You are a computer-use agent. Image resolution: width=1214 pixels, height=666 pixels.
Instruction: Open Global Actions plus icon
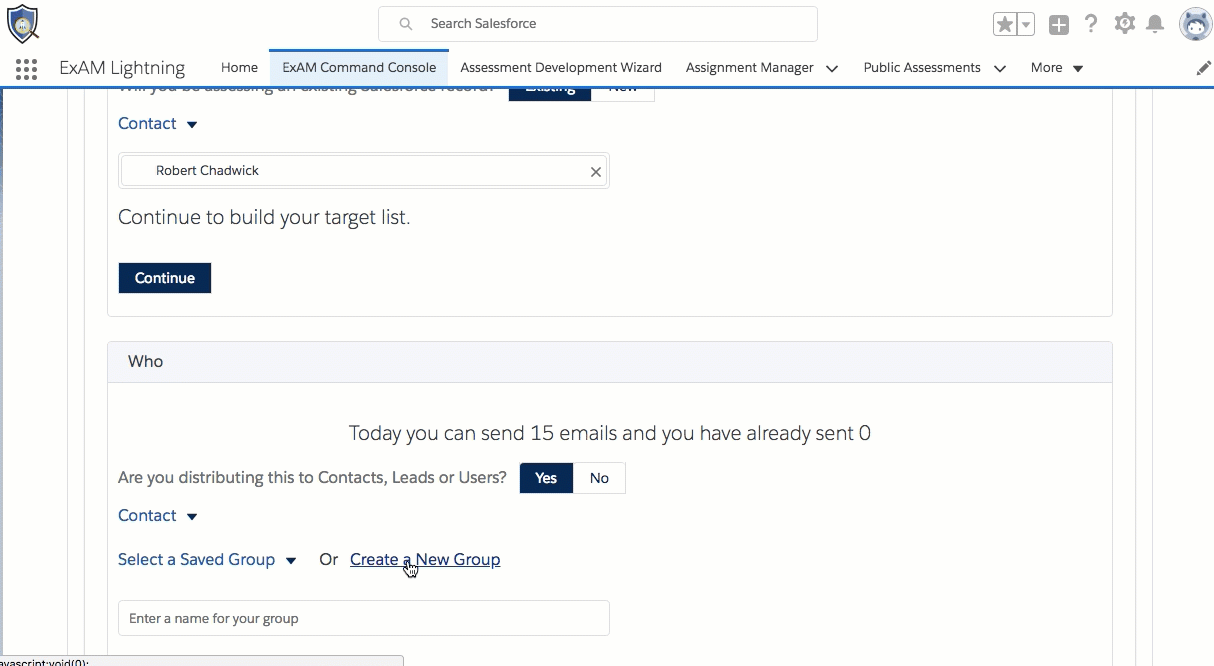[x=1059, y=25]
